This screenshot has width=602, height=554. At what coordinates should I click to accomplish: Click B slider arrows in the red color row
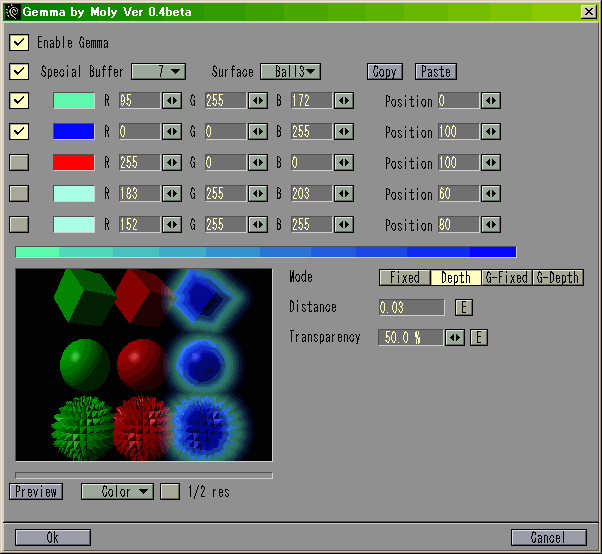pos(344,162)
